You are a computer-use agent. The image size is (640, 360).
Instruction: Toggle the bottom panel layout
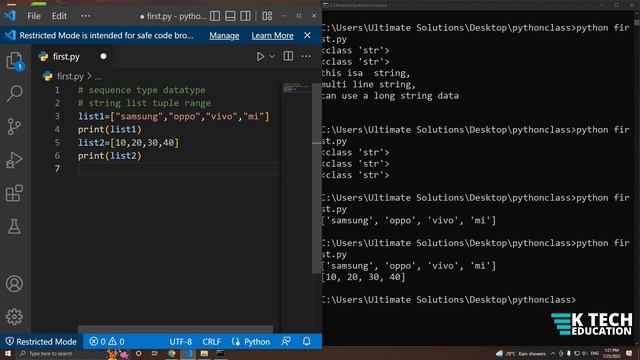pyautogui.click(x=230, y=16)
